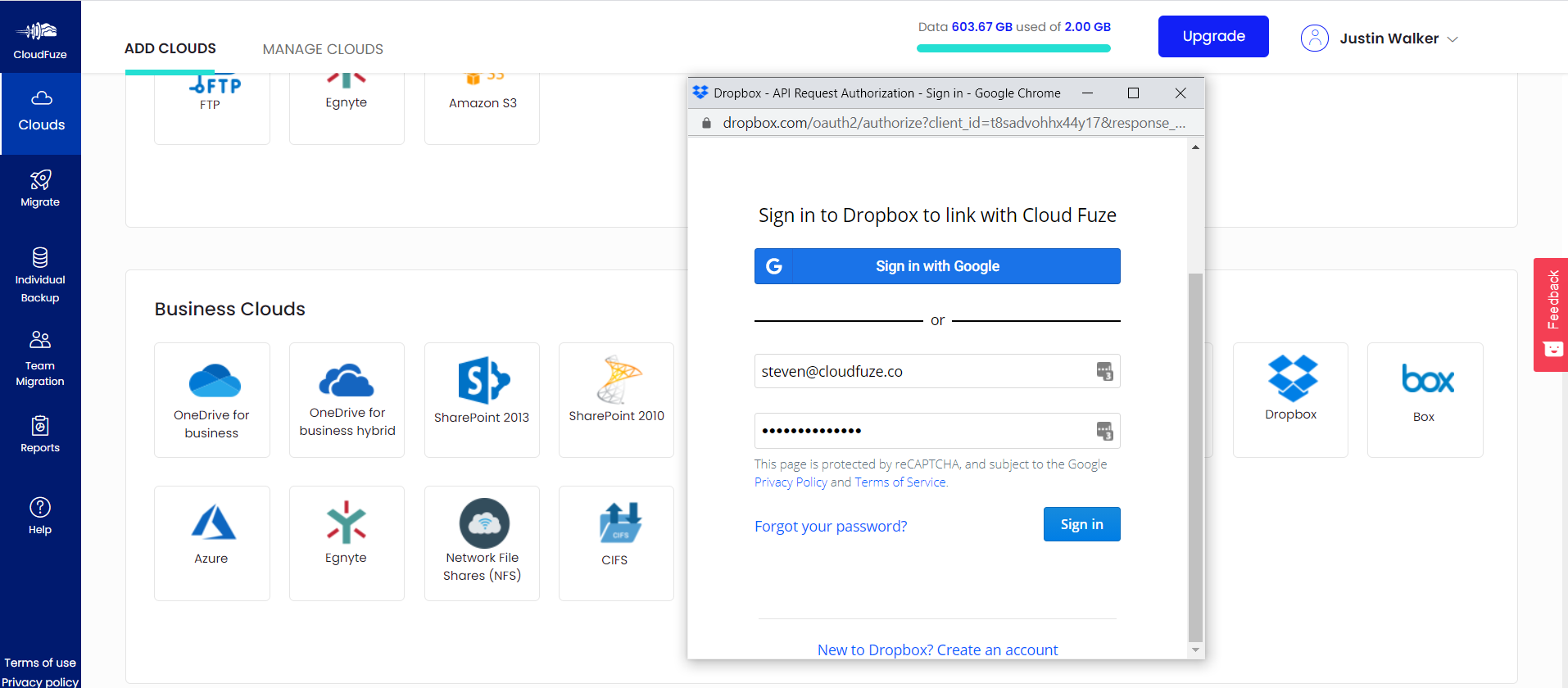Image resolution: width=1568 pixels, height=688 pixels.
Task: Click password manager icon in email field
Action: pyautogui.click(x=1104, y=372)
